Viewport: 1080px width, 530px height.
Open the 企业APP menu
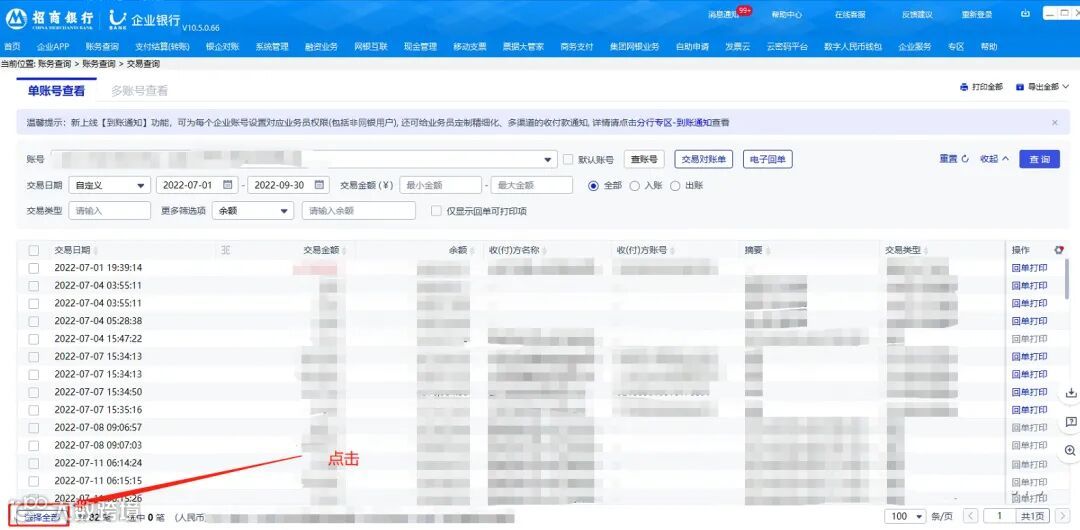(x=53, y=47)
